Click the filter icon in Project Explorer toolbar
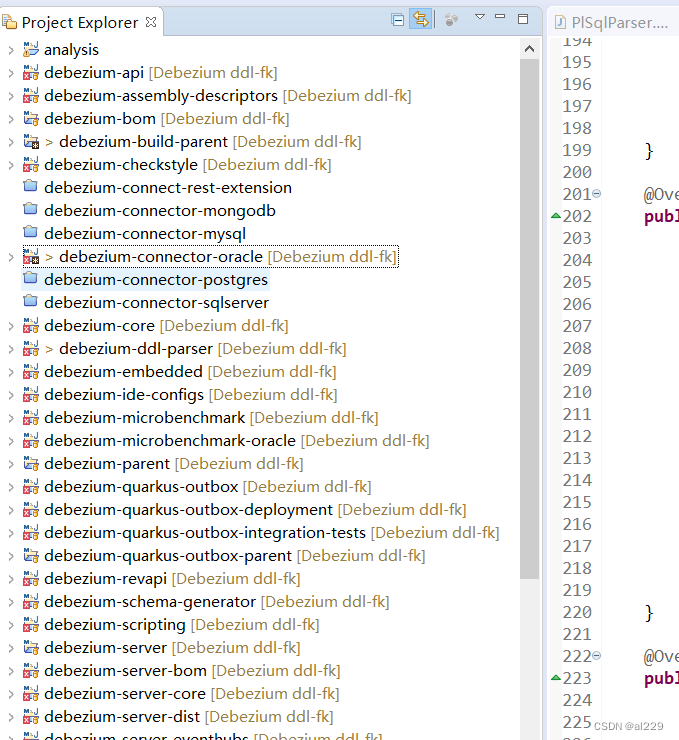This screenshot has width=679, height=740. tap(451, 20)
